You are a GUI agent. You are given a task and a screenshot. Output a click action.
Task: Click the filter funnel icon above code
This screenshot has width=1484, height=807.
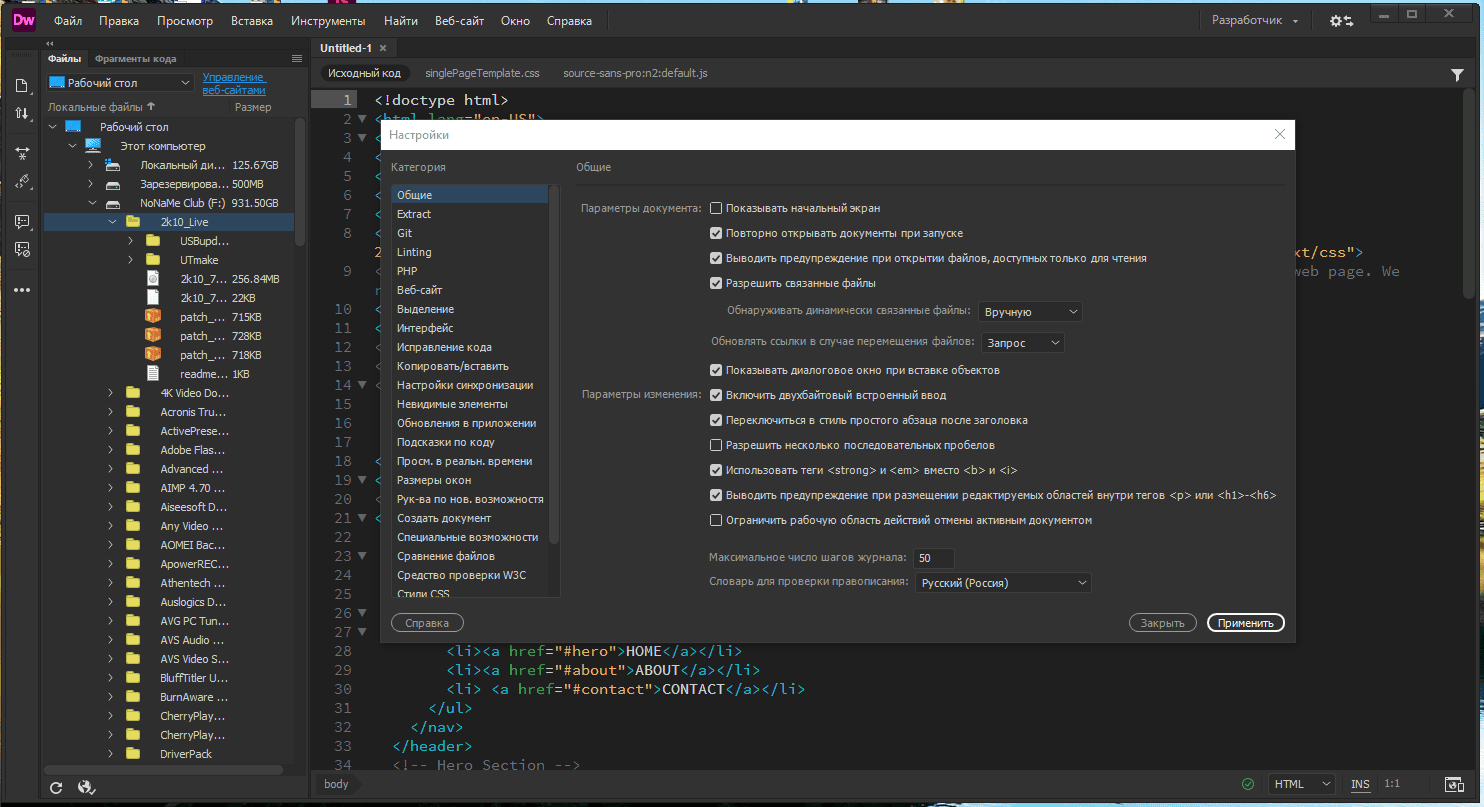click(x=1457, y=74)
